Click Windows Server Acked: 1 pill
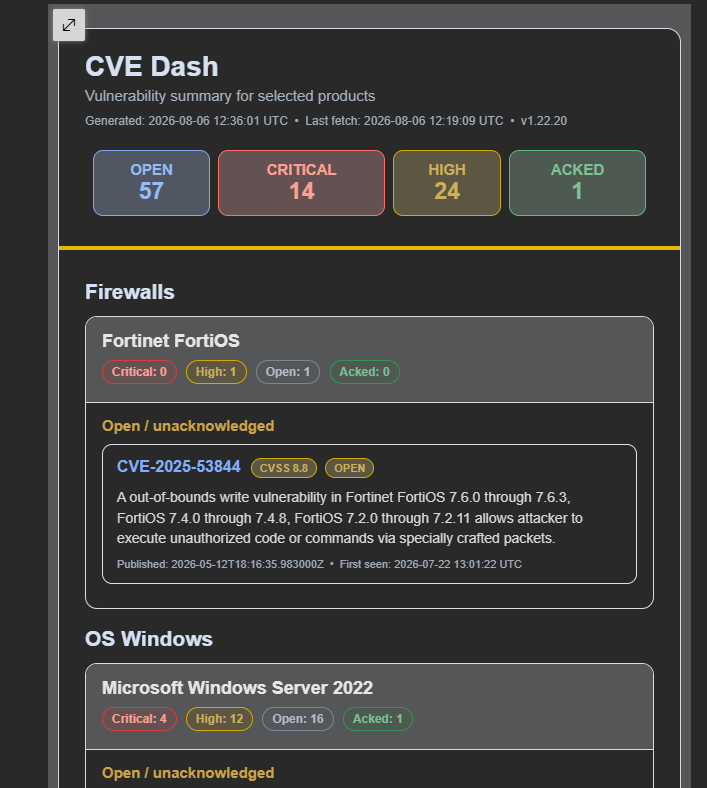707x788 pixels. coord(378,719)
